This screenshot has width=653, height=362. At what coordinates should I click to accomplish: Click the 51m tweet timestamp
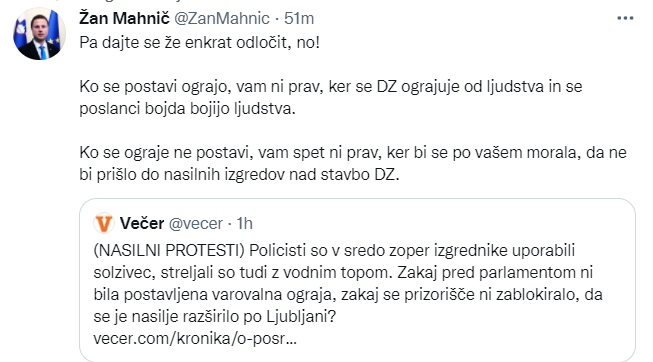click(299, 18)
